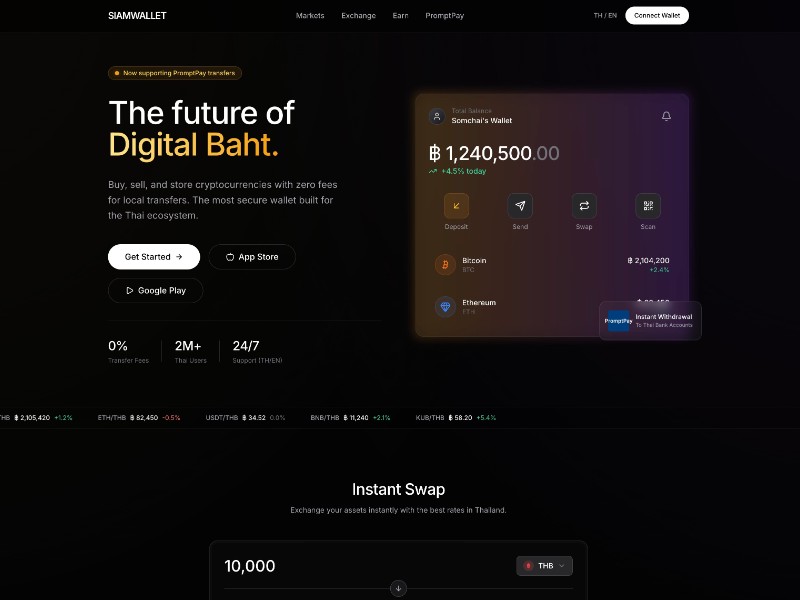
Task: Click the Send paper plane icon
Action: click(x=520, y=206)
